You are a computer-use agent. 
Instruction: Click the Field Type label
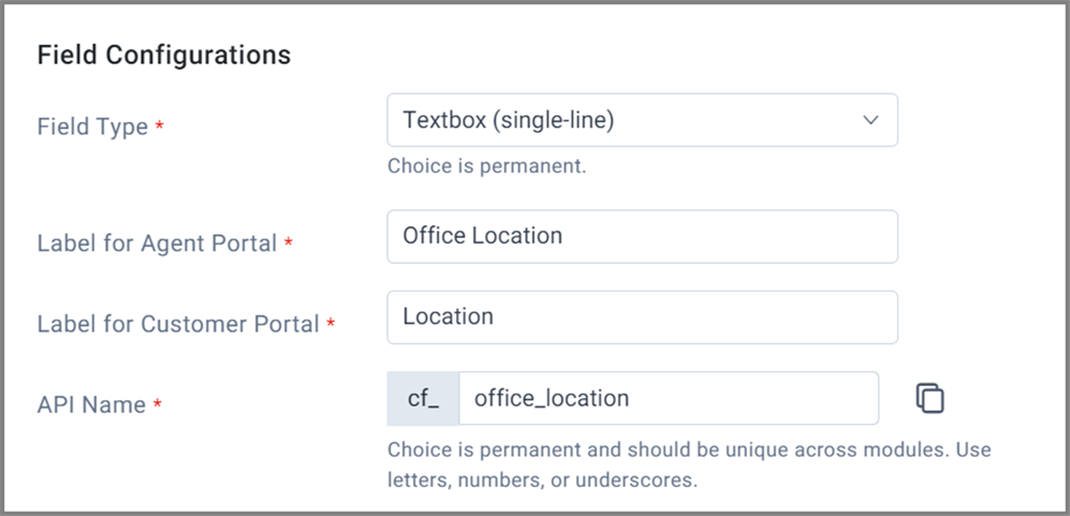[x=92, y=127]
